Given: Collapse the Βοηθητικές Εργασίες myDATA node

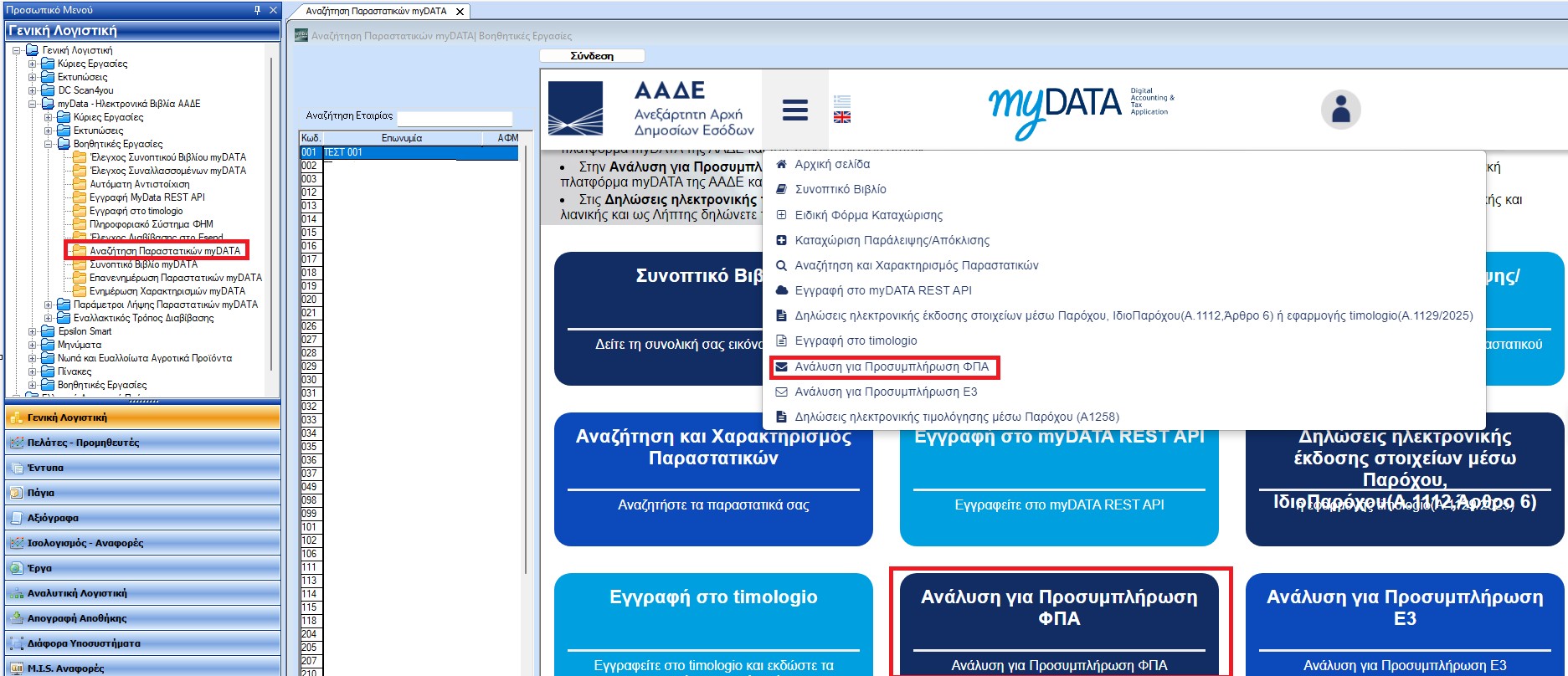Looking at the screenshot, I should (49, 144).
